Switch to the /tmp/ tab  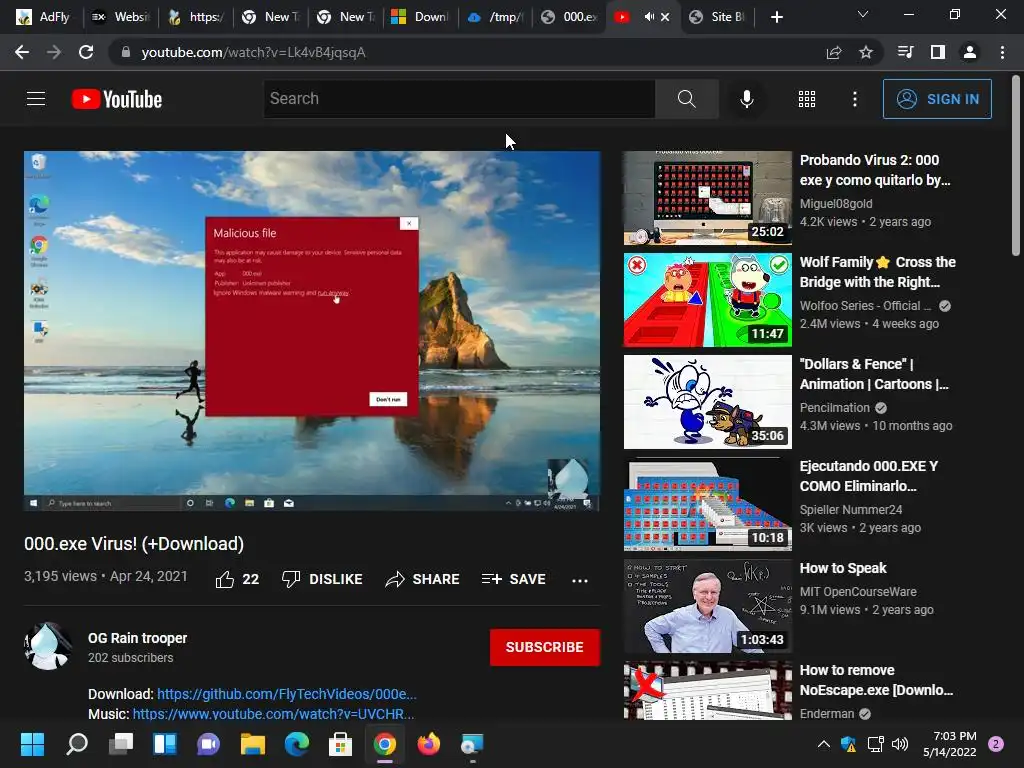coord(496,17)
